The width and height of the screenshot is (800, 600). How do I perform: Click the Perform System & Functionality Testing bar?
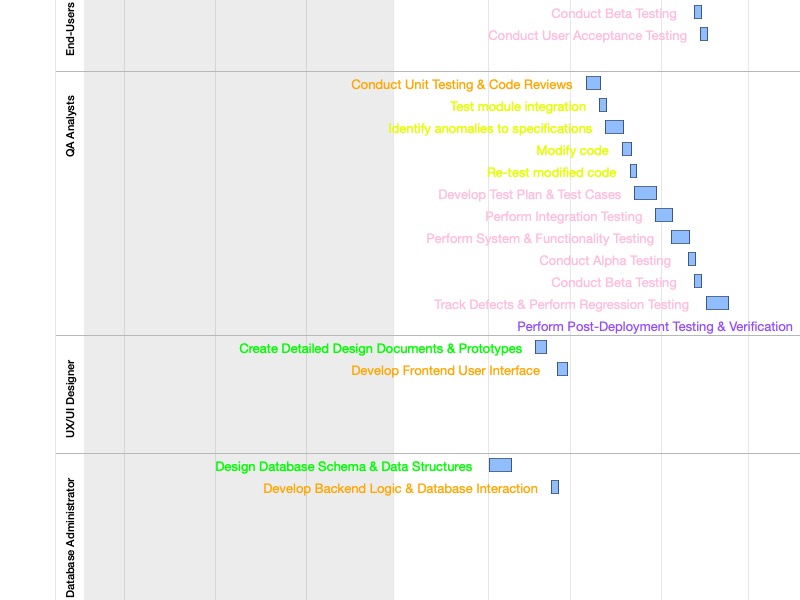[680, 237]
